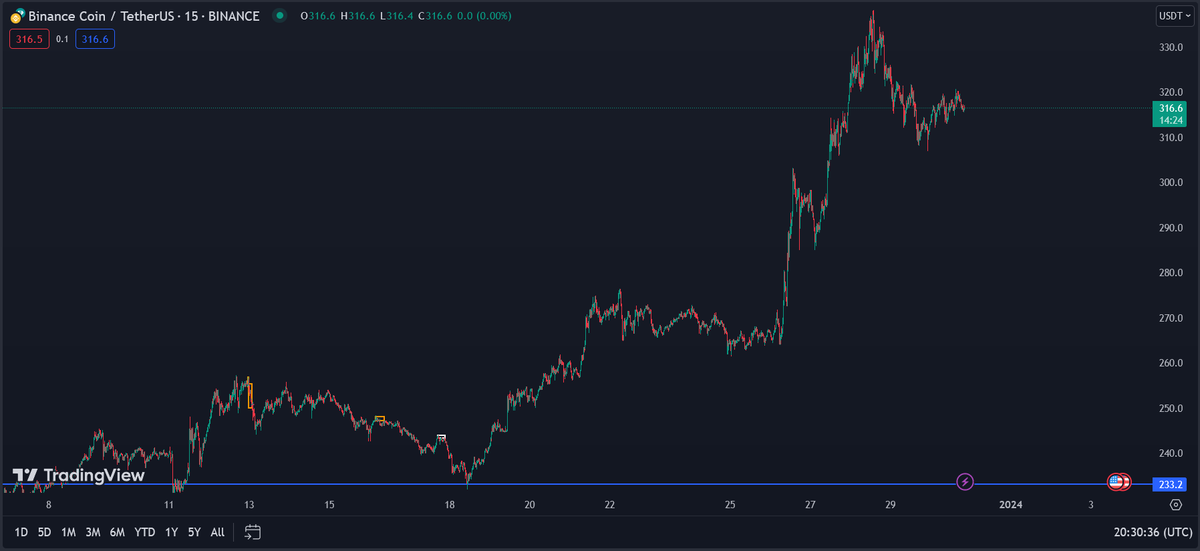
Task: Set time range to 3M
Action: coord(93,532)
